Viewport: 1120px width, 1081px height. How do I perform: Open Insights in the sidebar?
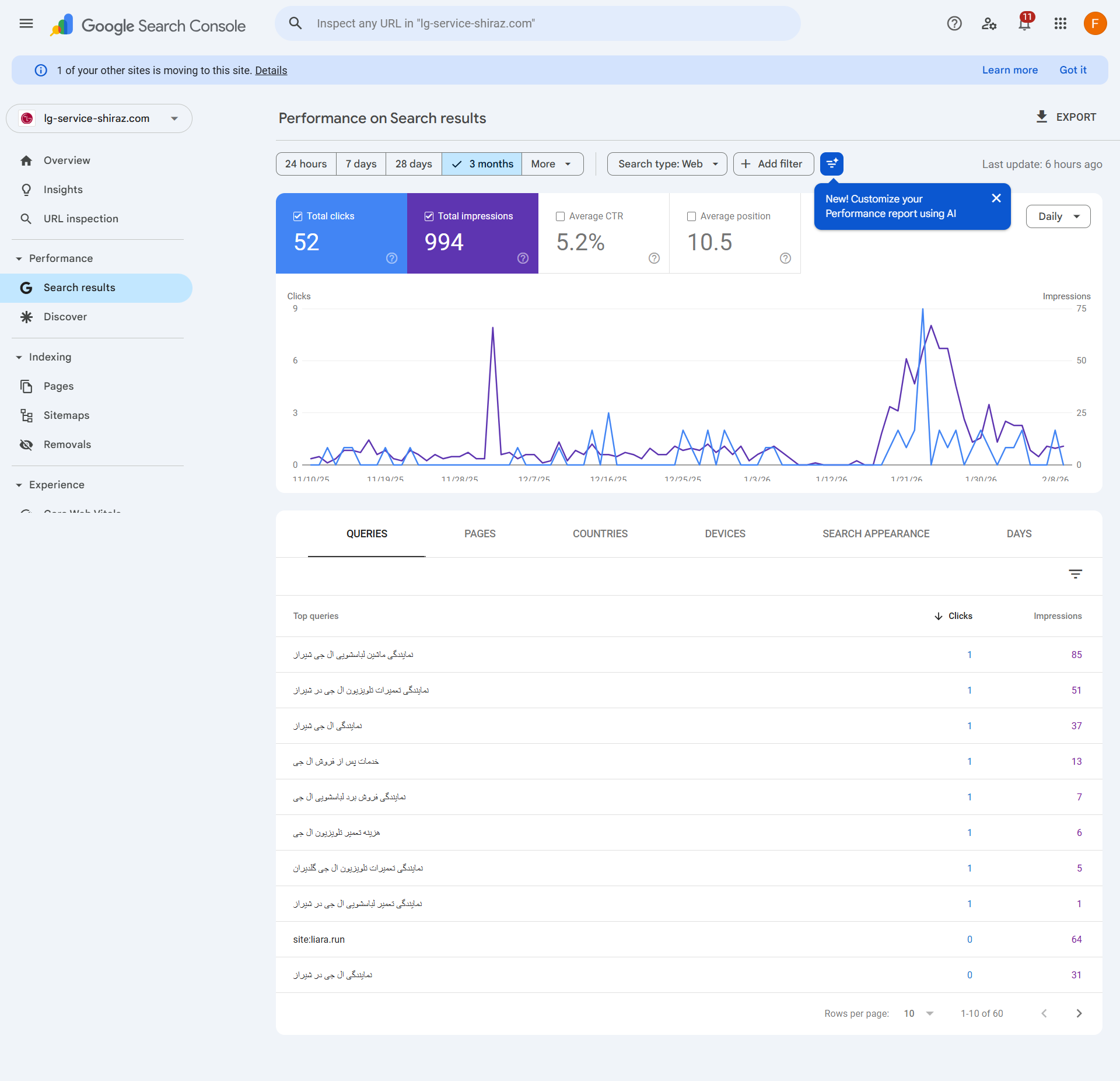coord(96,190)
